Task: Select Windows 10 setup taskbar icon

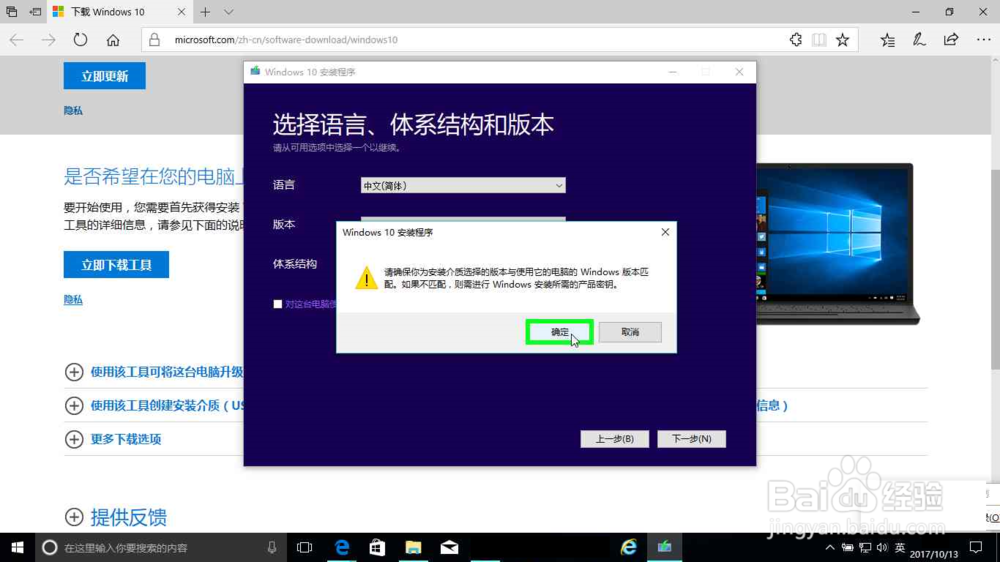Action: tap(665, 547)
